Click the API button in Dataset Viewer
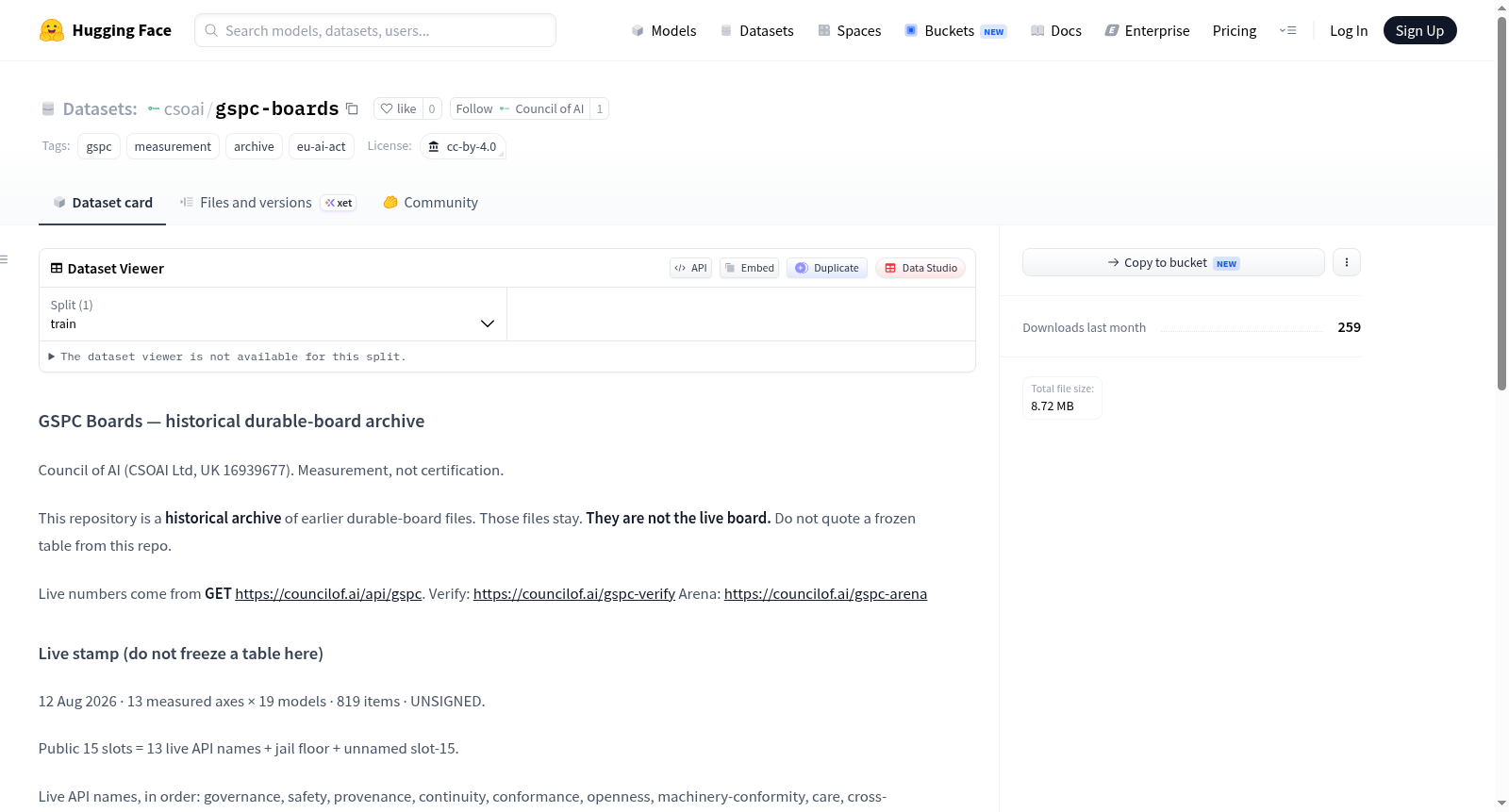 tap(690, 268)
